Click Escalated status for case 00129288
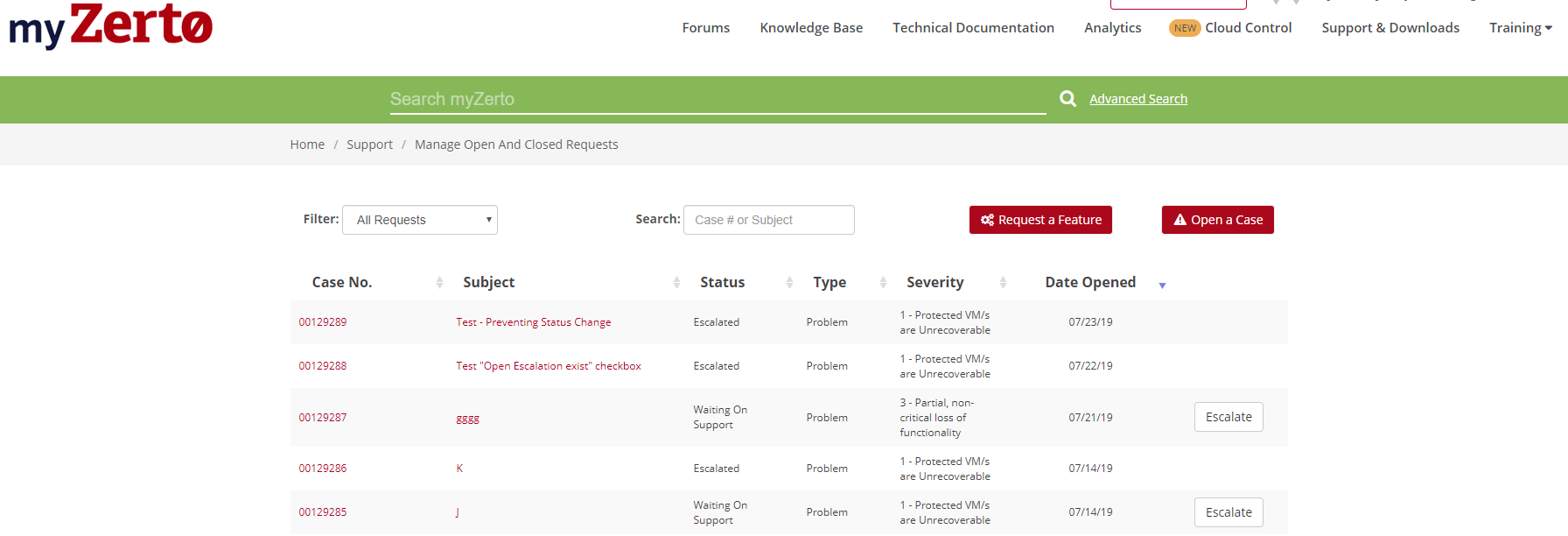The height and width of the screenshot is (536, 1568). tap(717, 366)
